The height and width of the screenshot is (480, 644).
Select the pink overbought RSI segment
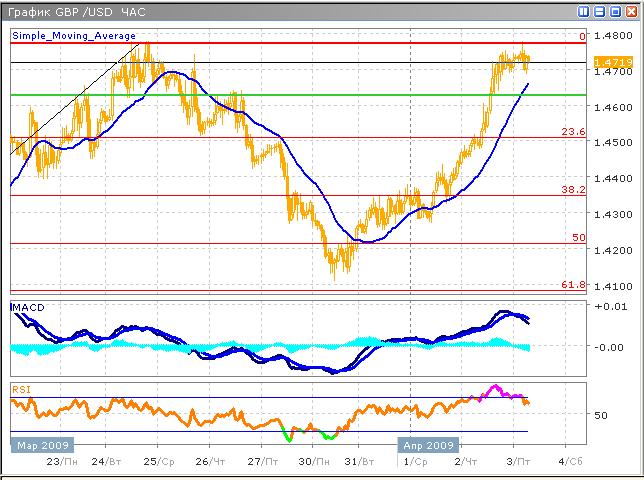[495, 390]
